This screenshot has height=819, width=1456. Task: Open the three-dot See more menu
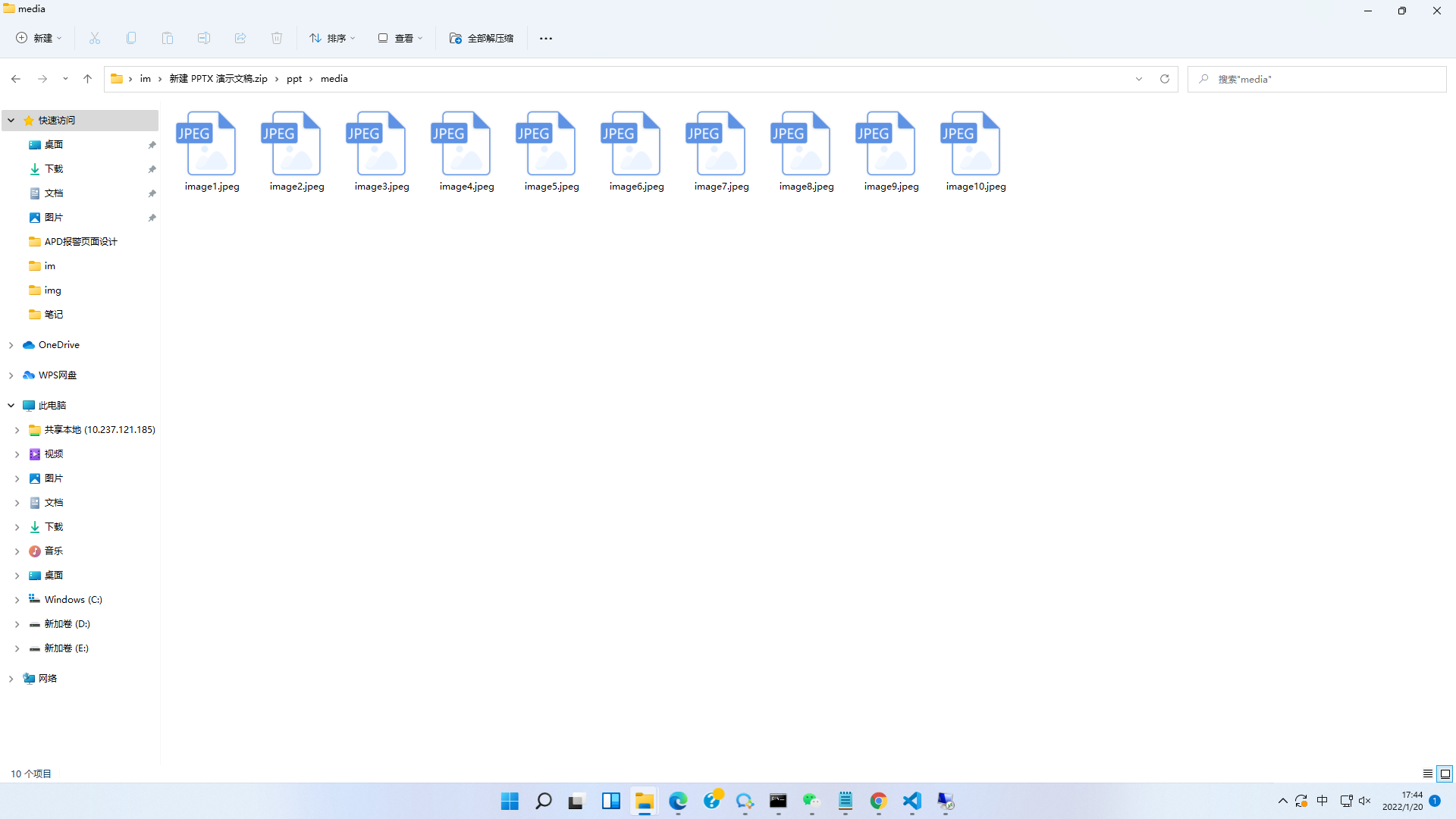coord(546,38)
